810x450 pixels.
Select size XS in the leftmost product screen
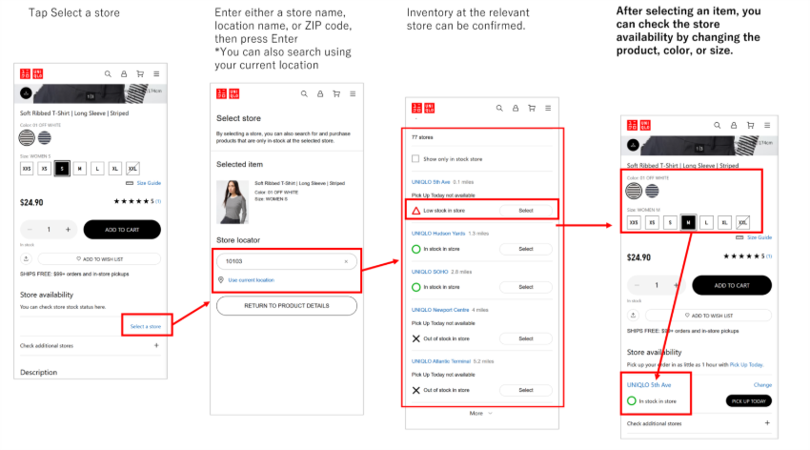point(43,169)
